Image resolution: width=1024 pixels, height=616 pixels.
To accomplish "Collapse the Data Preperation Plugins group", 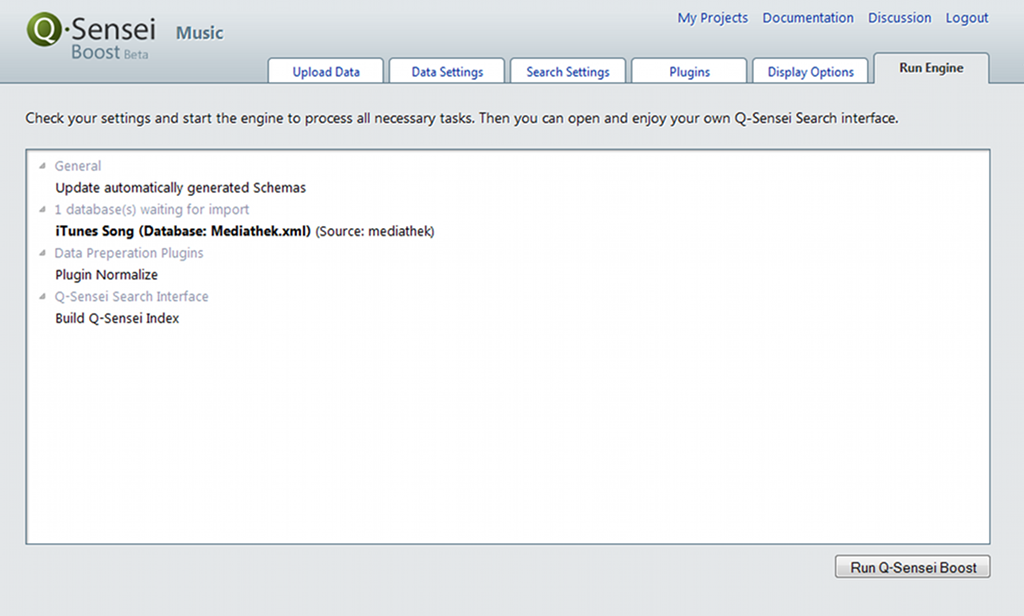I will pos(42,253).
